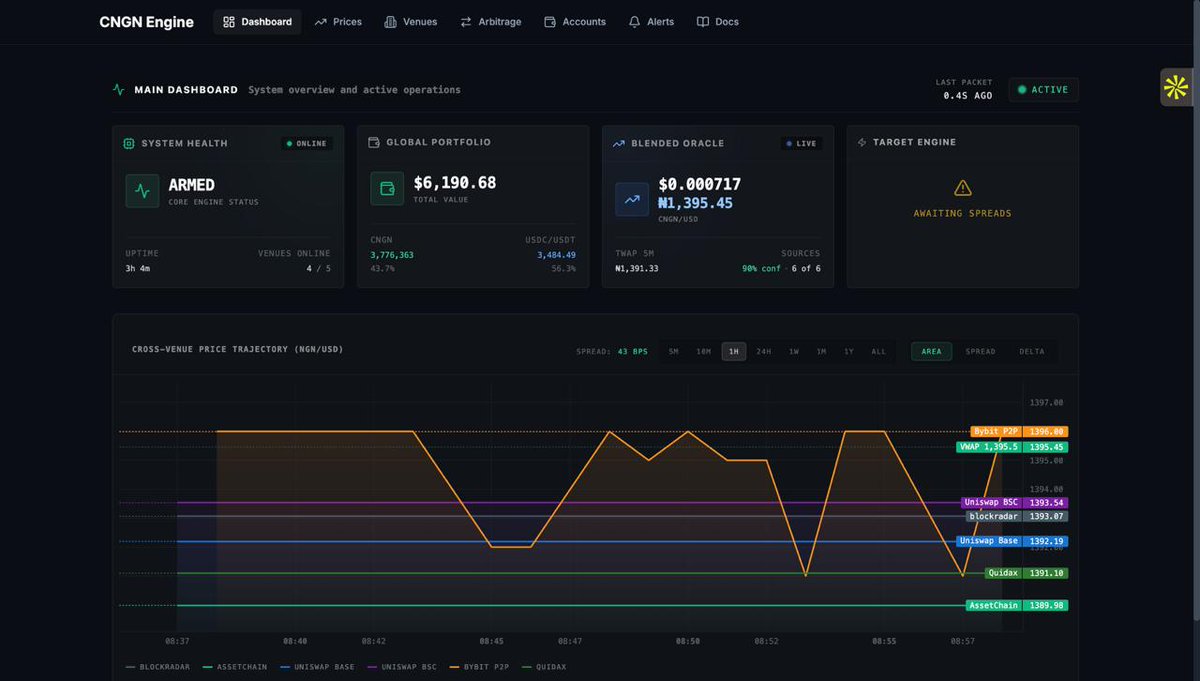This screenshot has height=681, width=1200.
Task: Select AREA chart mode
Action: coord(931,352)
